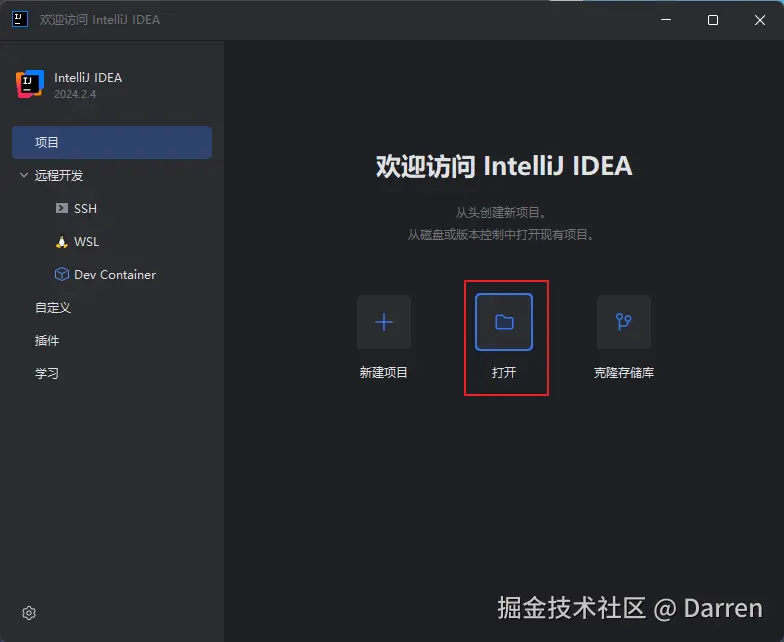Image resolution: width=784 pixels, height=642 pixels.
Task: Click the IntelliJ IDEA logo in sidebar
Action: [30, 84]
